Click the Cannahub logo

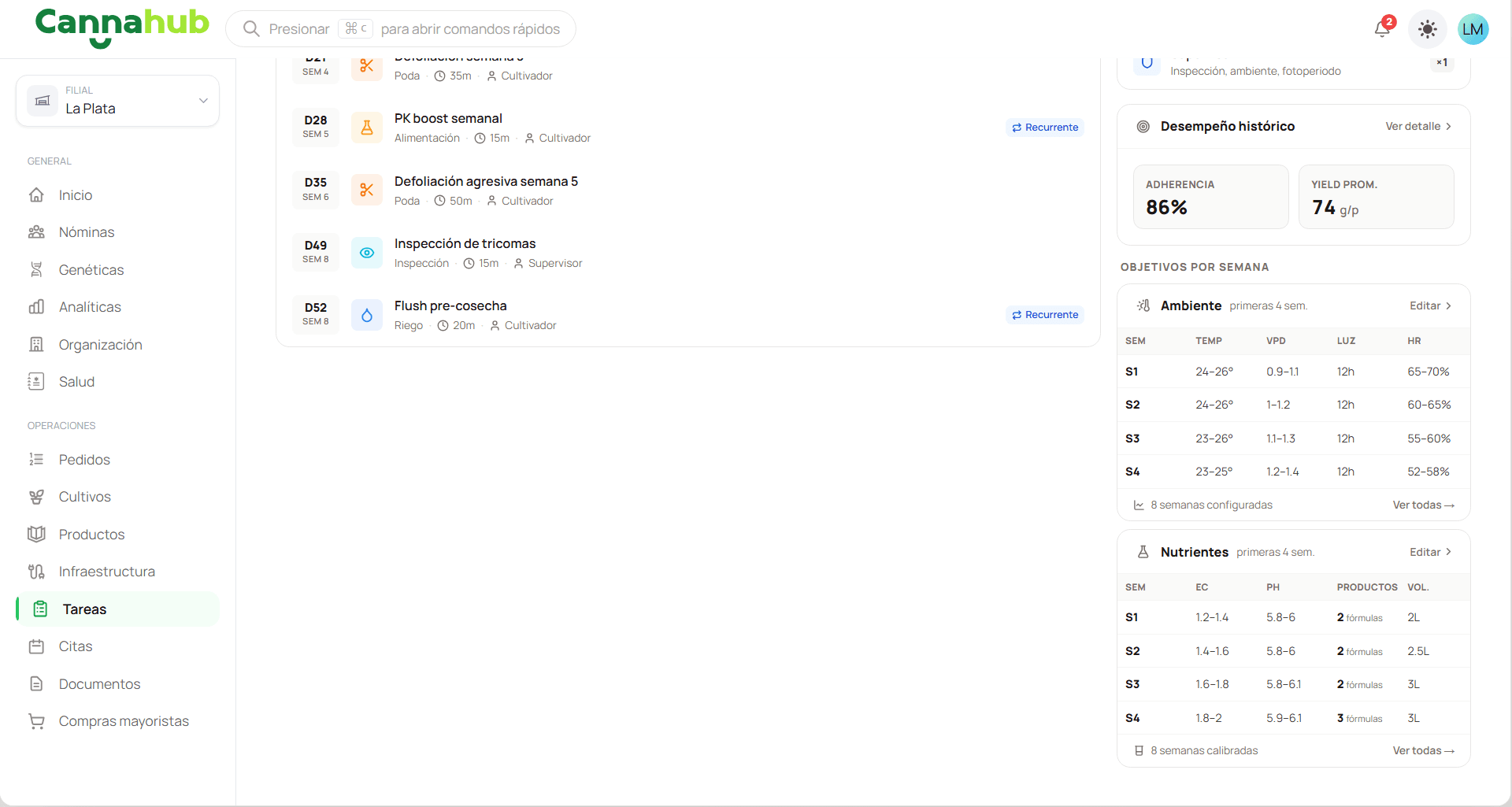(x=122, y=27)
